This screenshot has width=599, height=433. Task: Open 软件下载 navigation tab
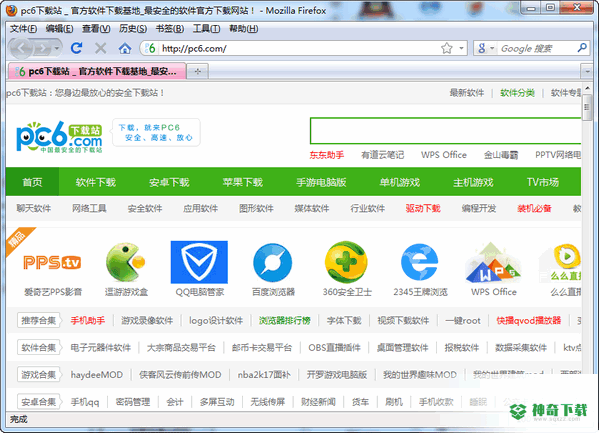(x=96, y=182)
